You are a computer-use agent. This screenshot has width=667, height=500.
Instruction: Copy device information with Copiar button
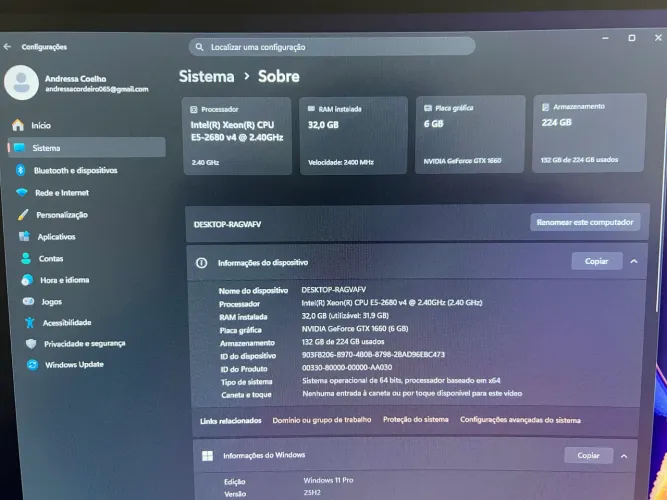tap(596, 261)
